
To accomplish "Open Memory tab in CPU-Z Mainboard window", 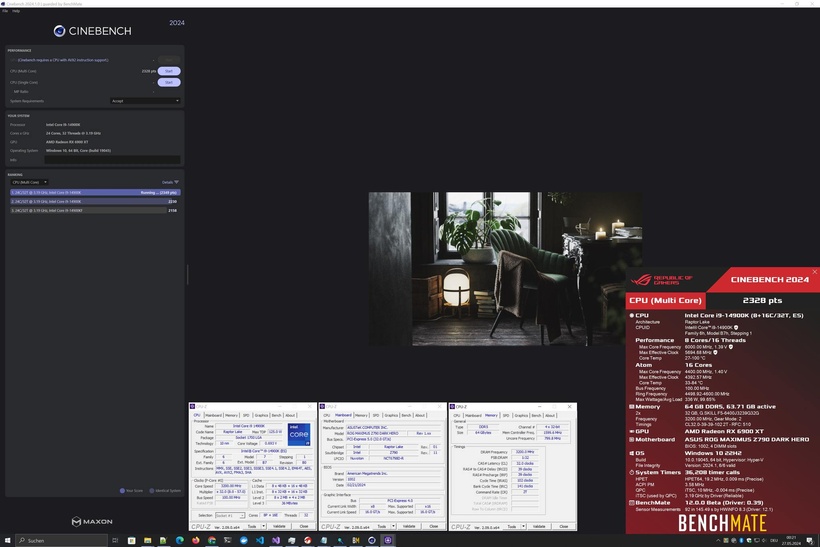I will [361, 415].
